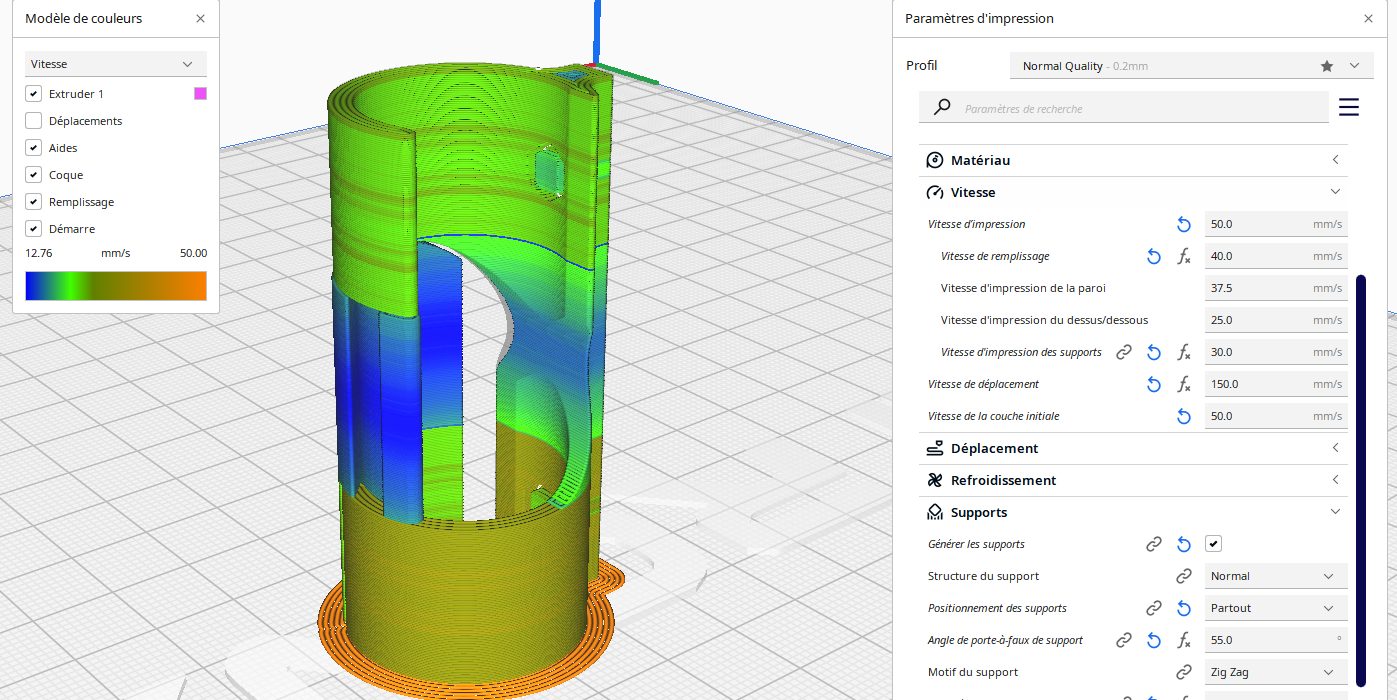Click link icon next to Vitesse d'impression des supports

(x=1124, y=352)
